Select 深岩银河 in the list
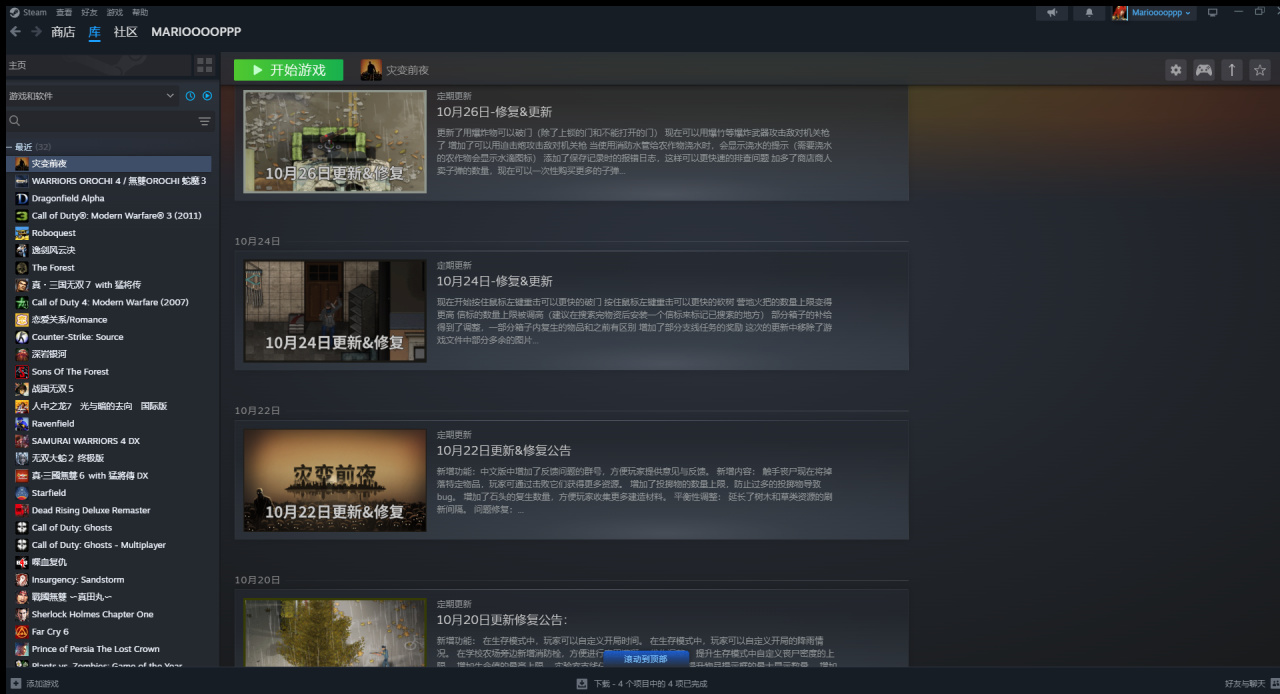Viewport: 1280px width, 694px height. tap(109, 354)
